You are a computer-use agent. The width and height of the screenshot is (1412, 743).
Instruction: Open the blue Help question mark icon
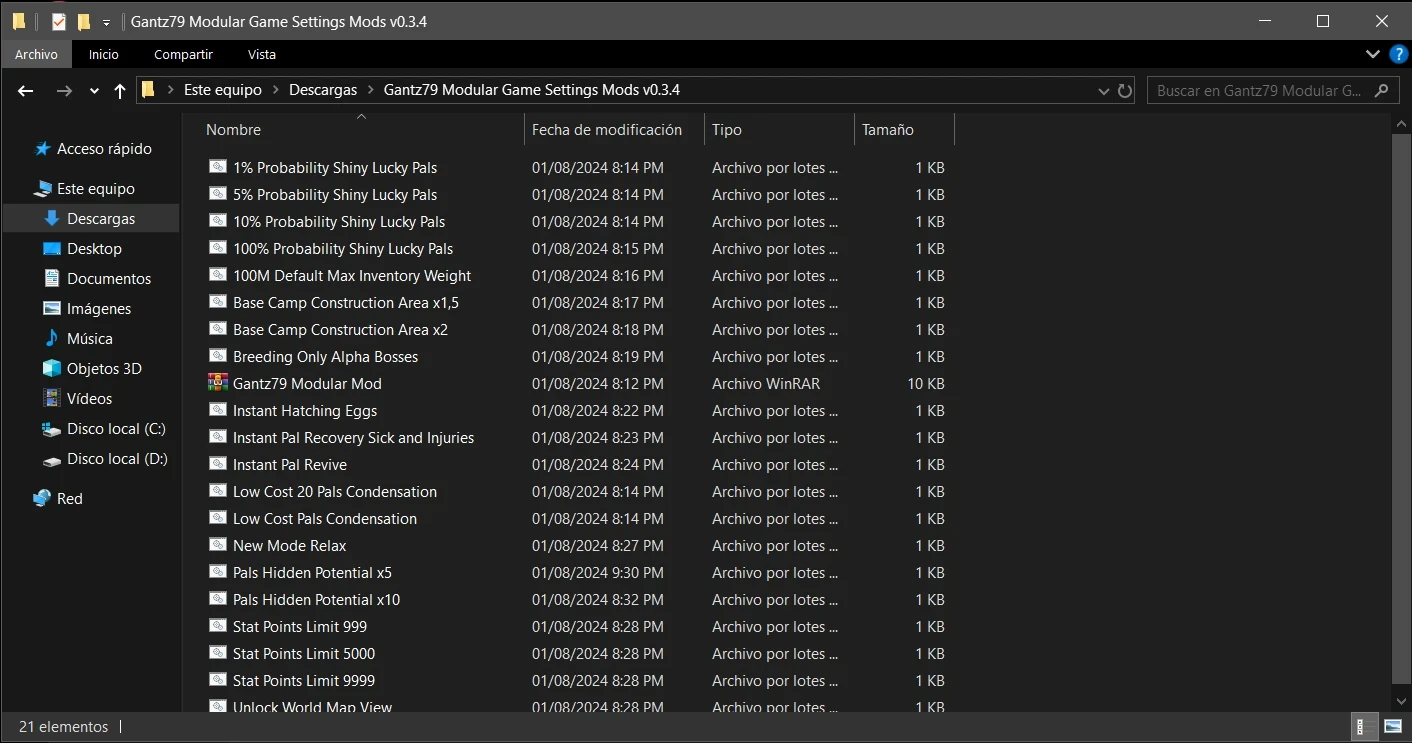[x=1398, y=54]
